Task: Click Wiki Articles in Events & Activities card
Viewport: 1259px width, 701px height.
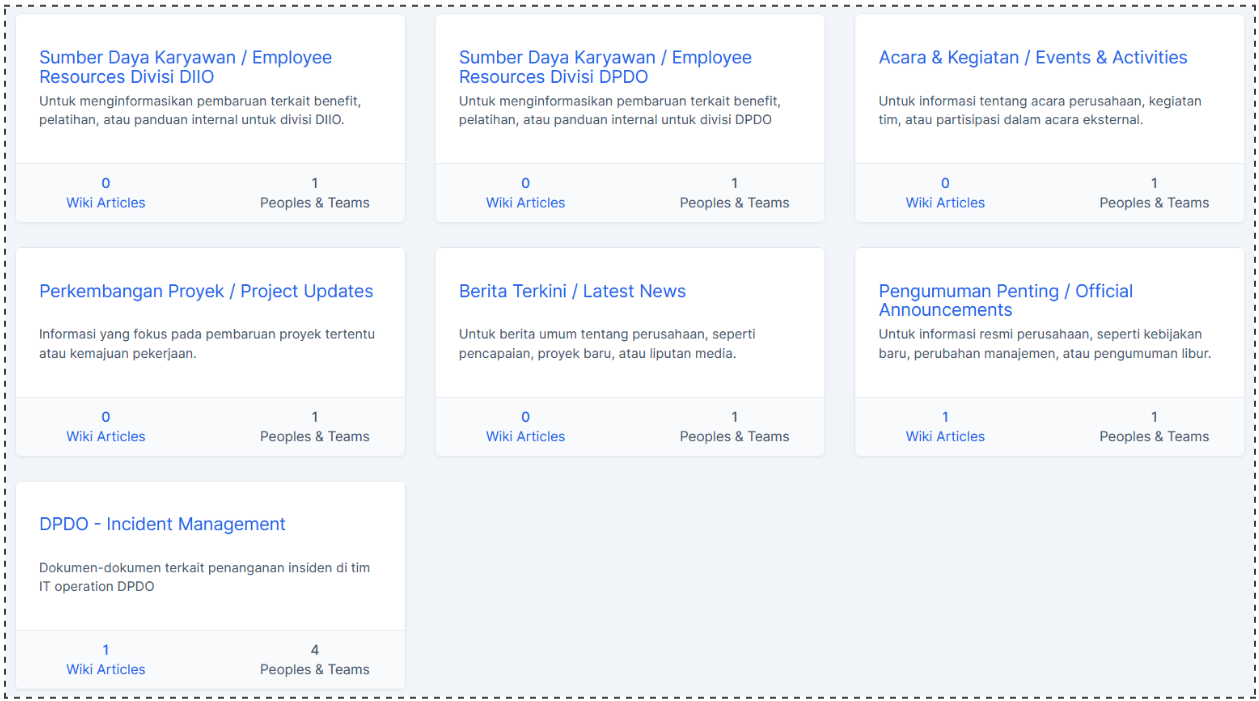Action: tap(945, 203)
